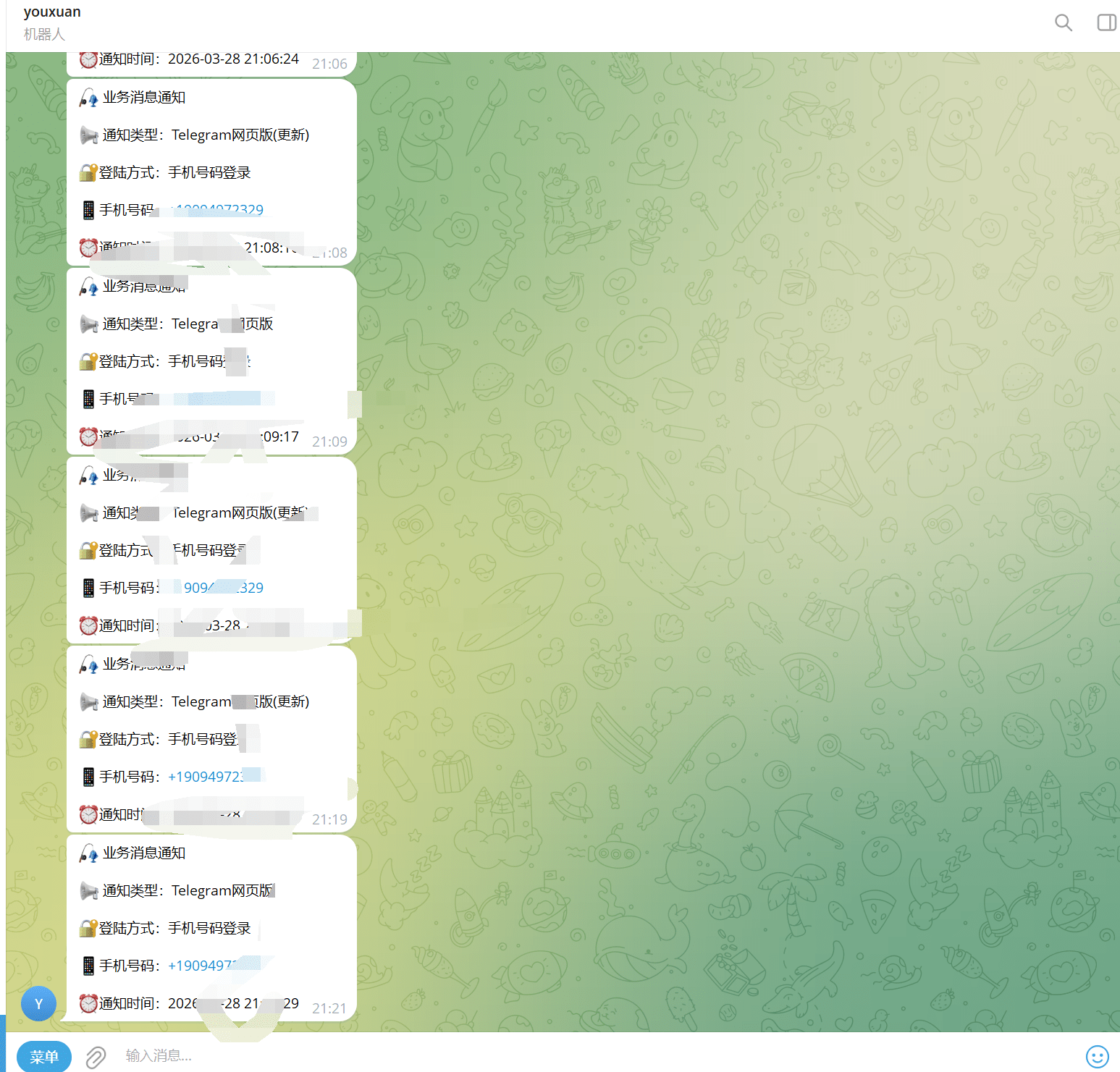This screenshot has height=1072, width=1120.
Task: Select the 21:19 message timestamp
Action: (x=329, y=819)
